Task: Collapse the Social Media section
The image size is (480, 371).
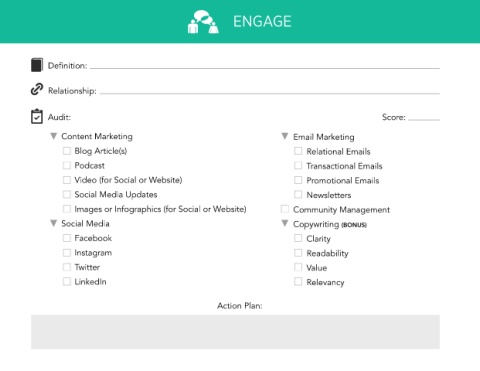Action: (x=53, y=223)
